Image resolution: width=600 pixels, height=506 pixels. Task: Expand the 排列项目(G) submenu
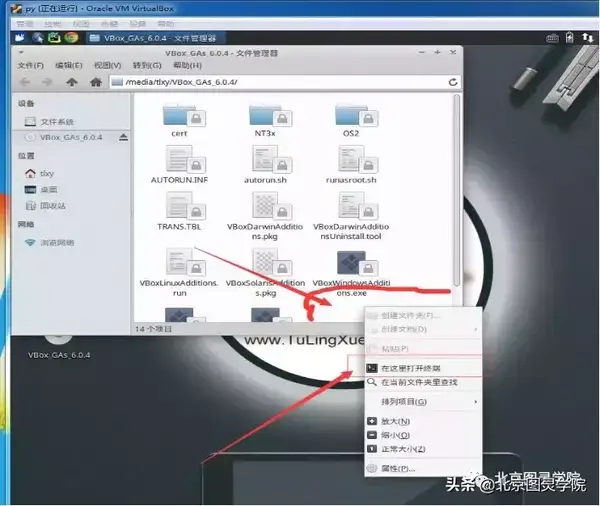point(423,402)
